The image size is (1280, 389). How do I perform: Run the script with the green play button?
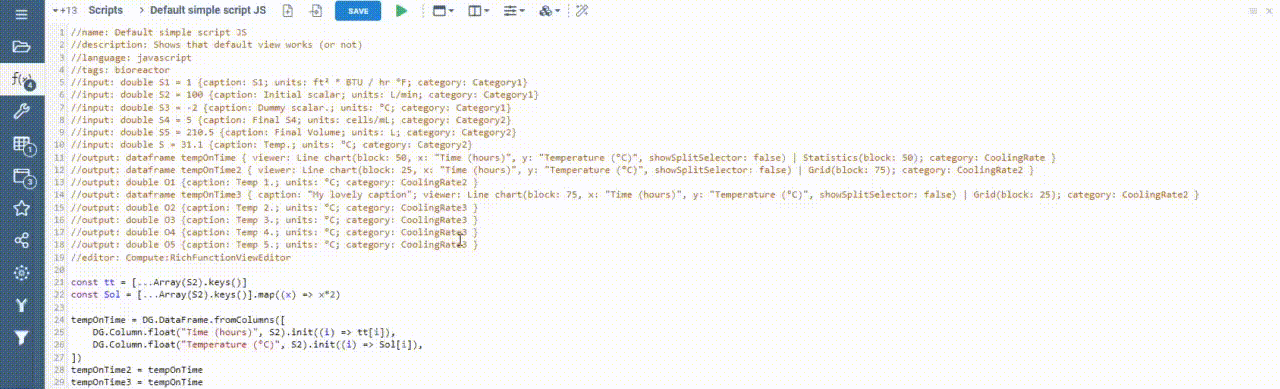[x=401, y=10]
